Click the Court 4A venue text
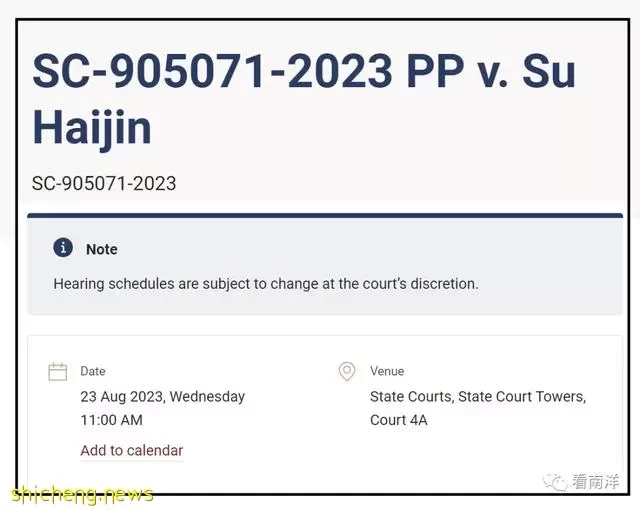640x510 pixels. tap(398, 420)
